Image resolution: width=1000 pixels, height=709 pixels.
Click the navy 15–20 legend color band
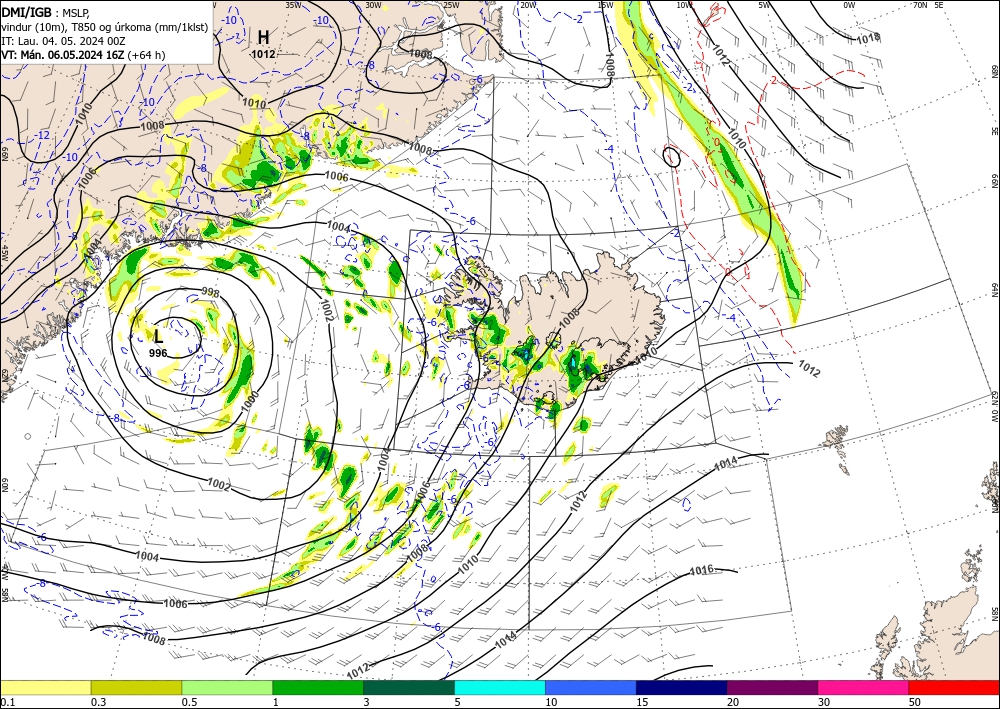click(x=682, y=688)
